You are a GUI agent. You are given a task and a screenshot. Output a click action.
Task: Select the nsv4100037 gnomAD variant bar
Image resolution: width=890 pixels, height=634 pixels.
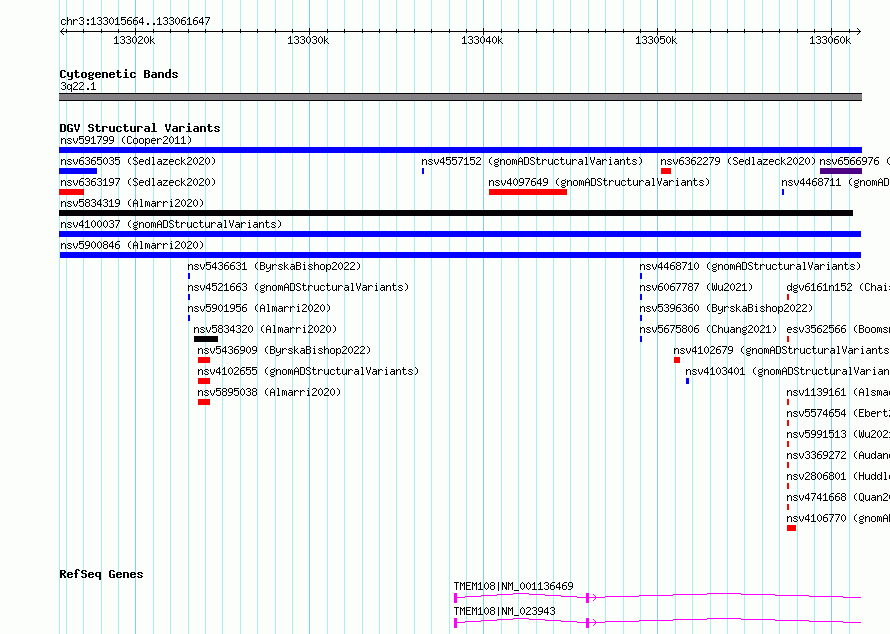460,234
